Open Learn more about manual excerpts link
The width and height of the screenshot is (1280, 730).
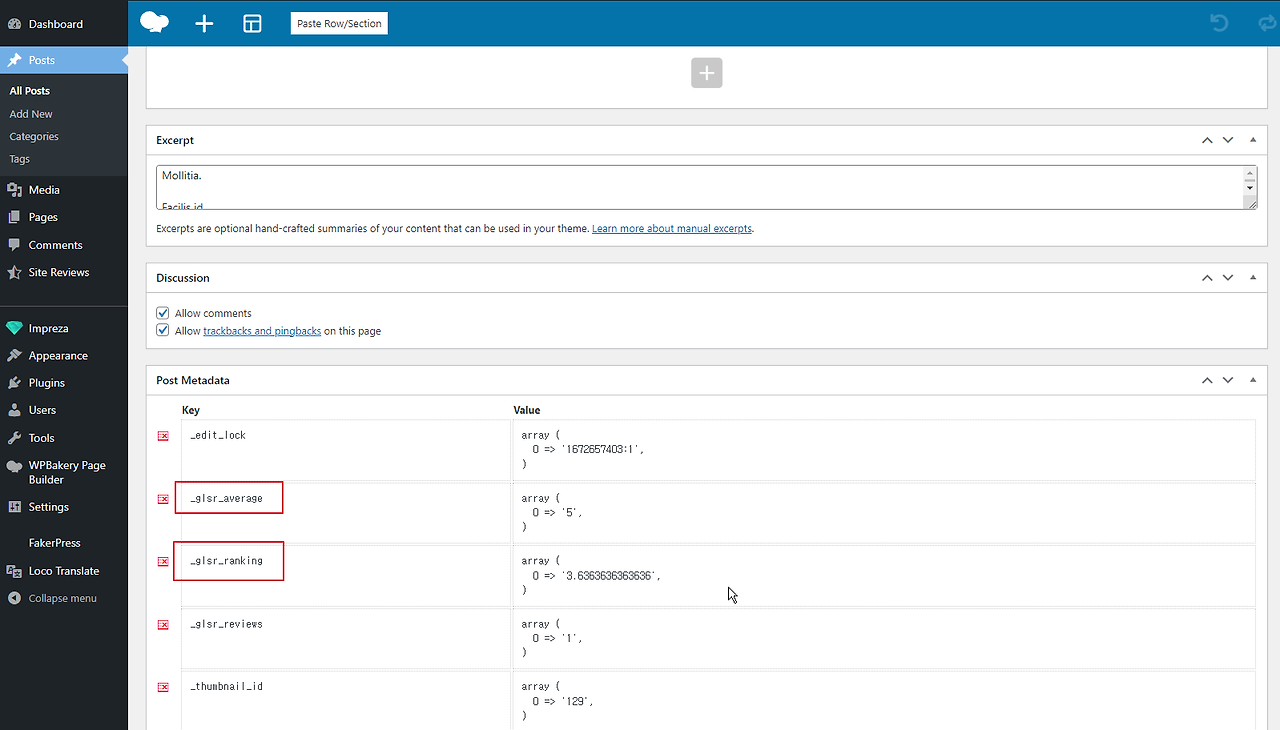pos(672,229)
